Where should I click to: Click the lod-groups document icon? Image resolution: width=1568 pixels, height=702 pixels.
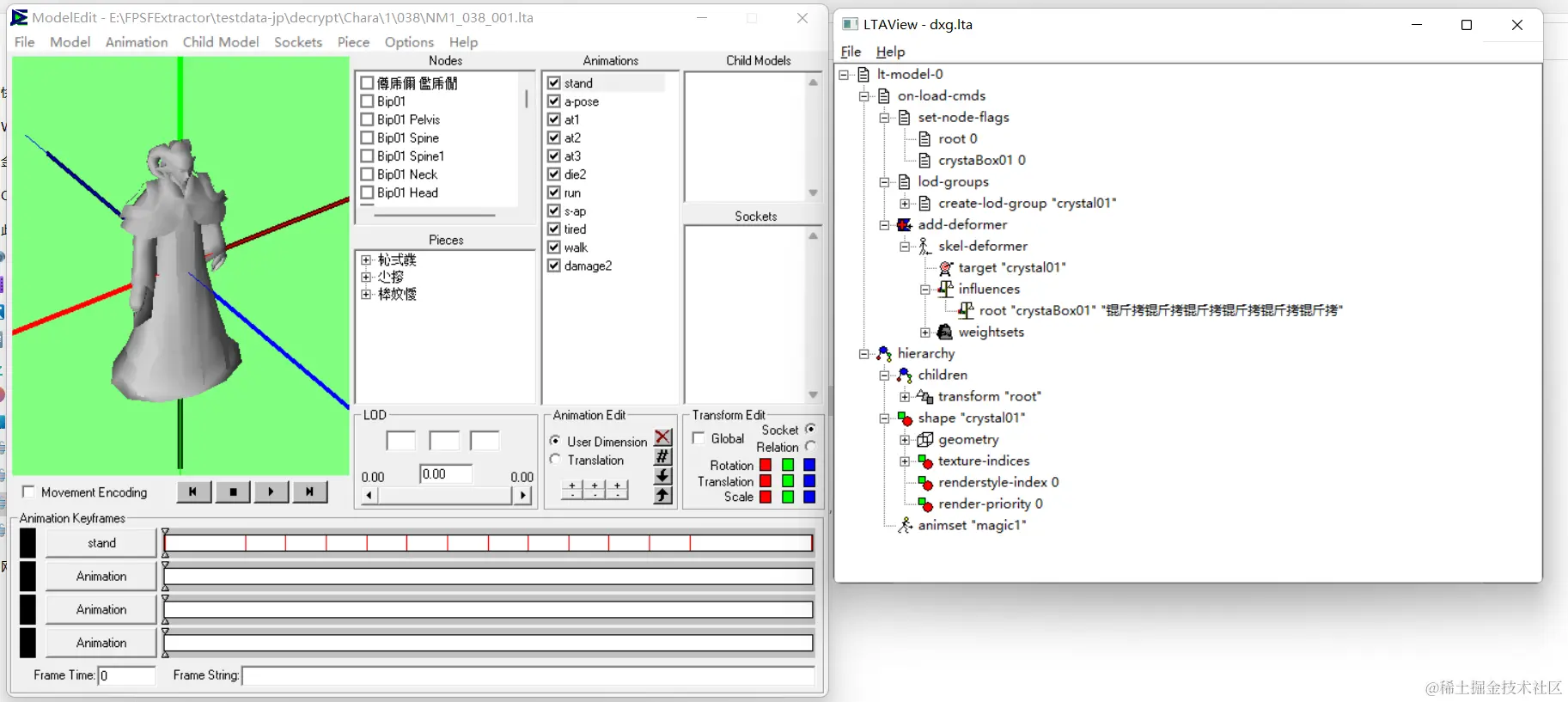click(x=904, y=182)
